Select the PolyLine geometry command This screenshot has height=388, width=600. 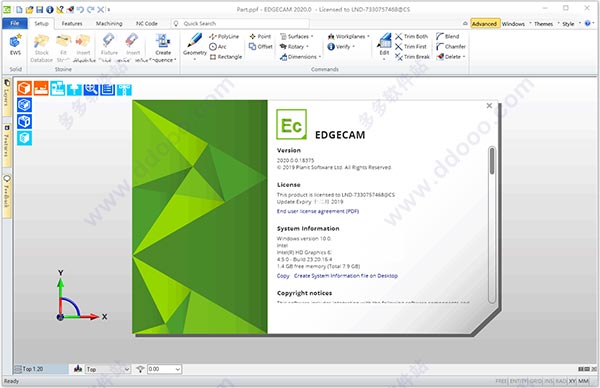pos(224,36)
